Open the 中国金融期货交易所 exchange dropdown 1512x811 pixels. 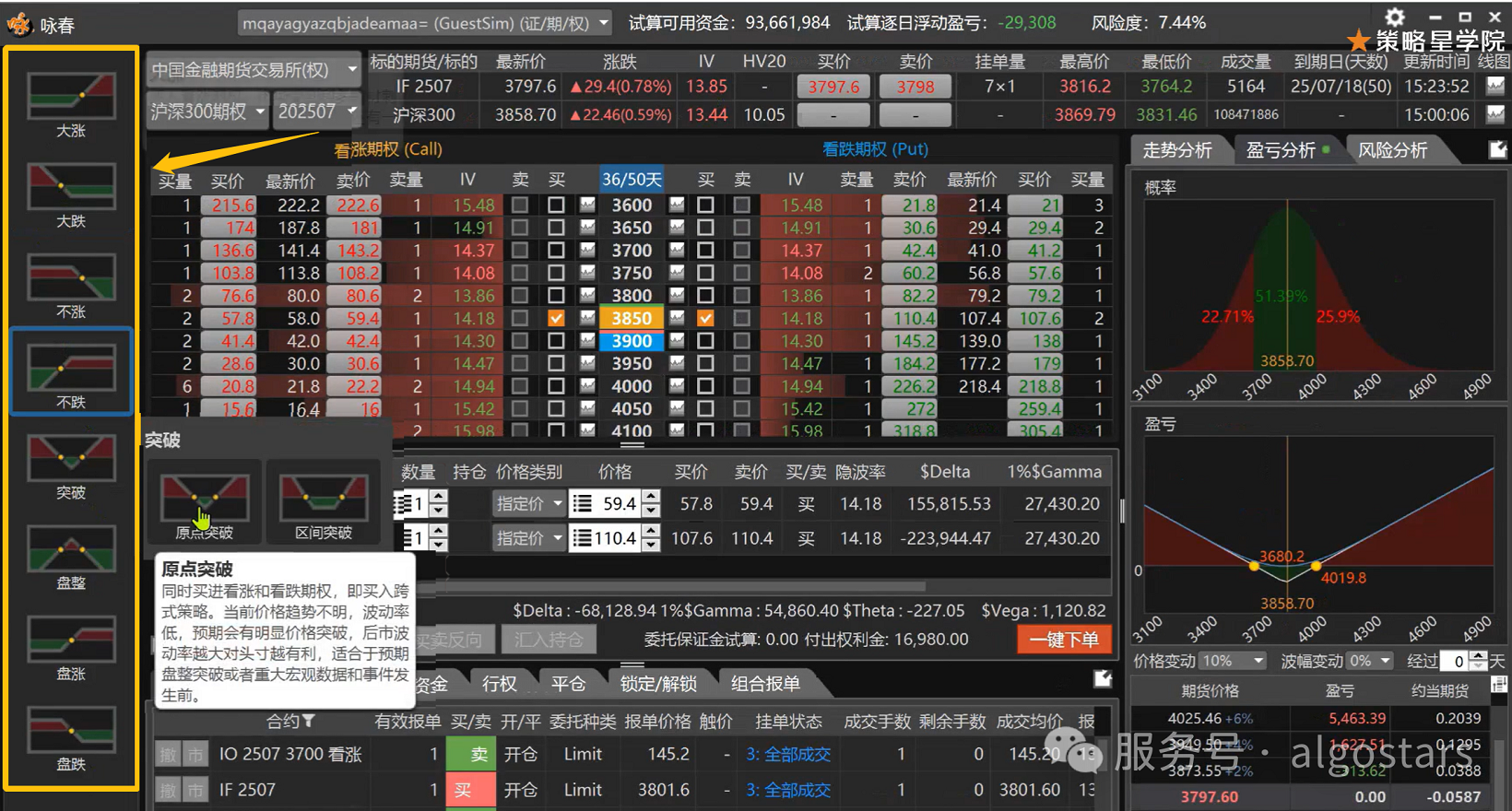click(x=254, y=70)
